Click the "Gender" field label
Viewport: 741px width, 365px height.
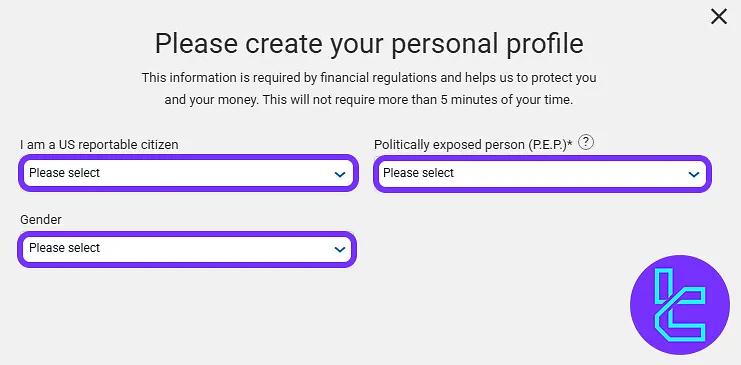(x=41, y=219)
